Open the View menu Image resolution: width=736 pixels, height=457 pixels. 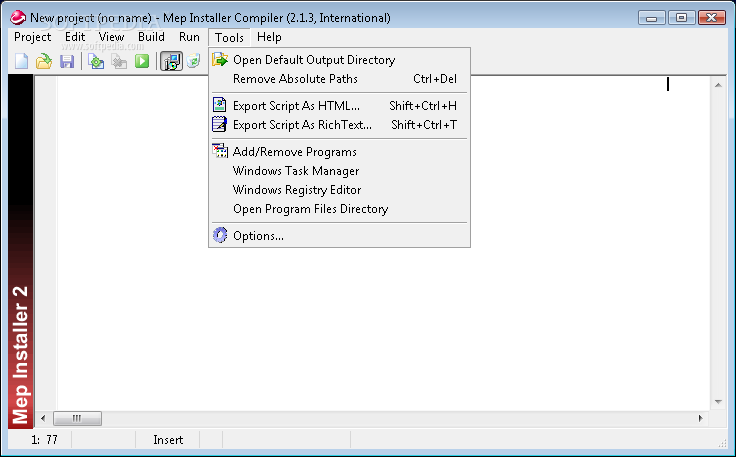point(111,37)
